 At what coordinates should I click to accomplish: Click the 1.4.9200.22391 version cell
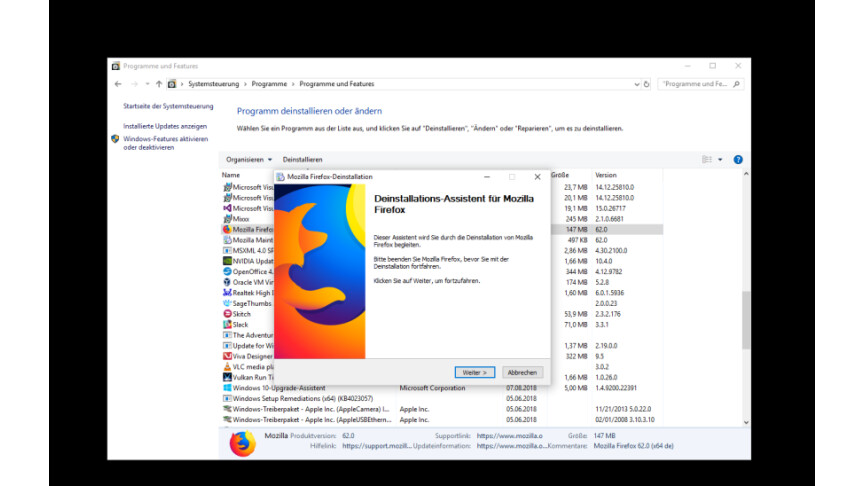pos(616,388)
